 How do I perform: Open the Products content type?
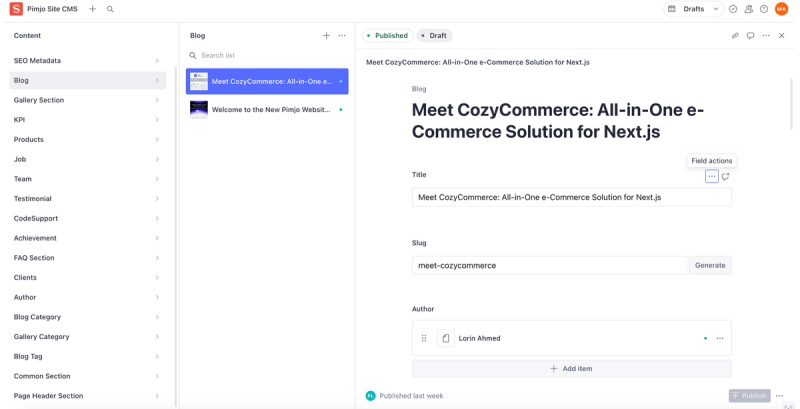pos(88,139)
